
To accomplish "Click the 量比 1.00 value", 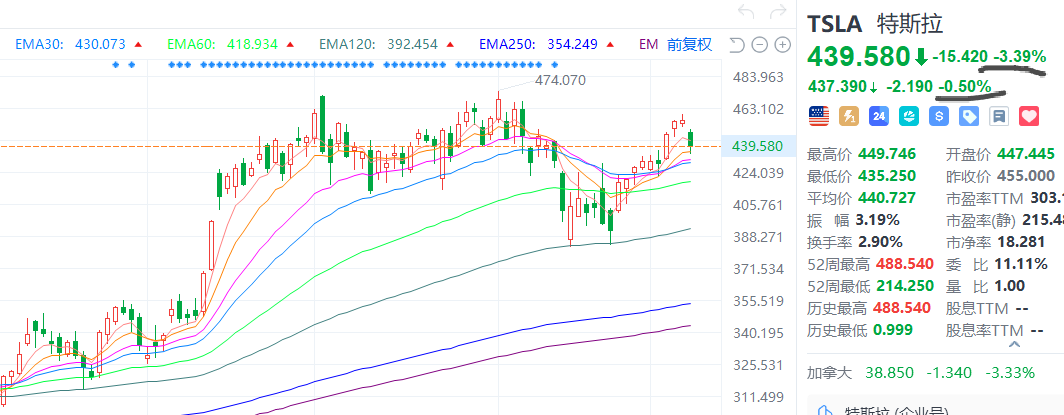I will coord(1010,285).
